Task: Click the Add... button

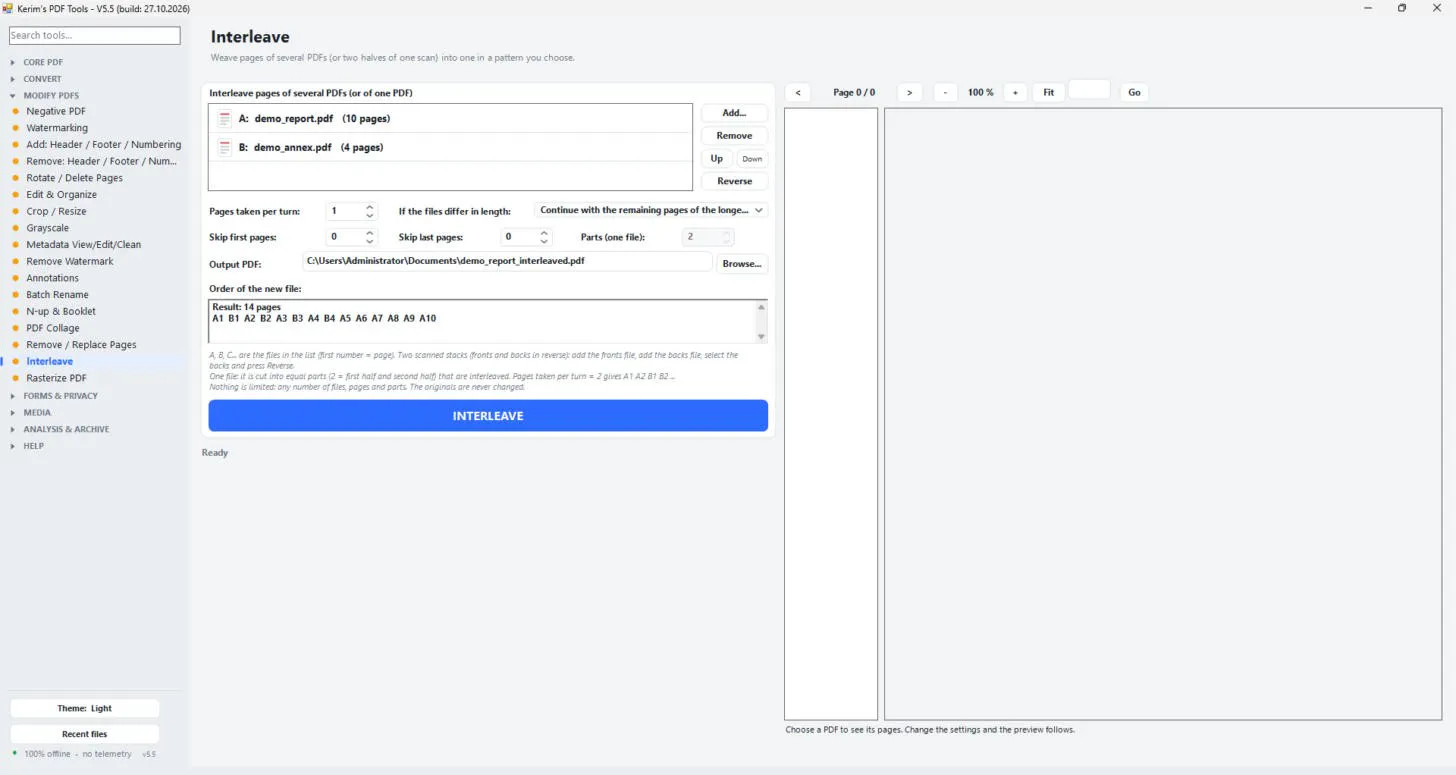Action: click(734, 113)
